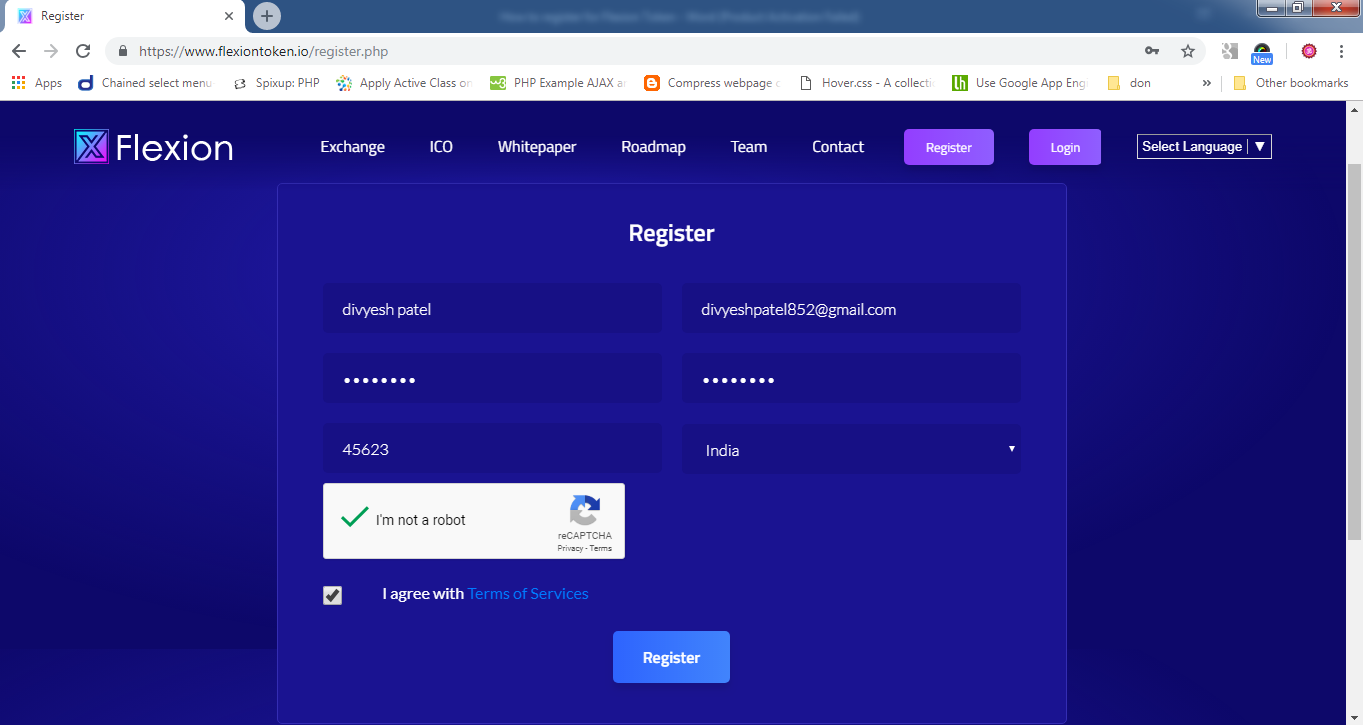Select the Register tab title

[63, 16]
